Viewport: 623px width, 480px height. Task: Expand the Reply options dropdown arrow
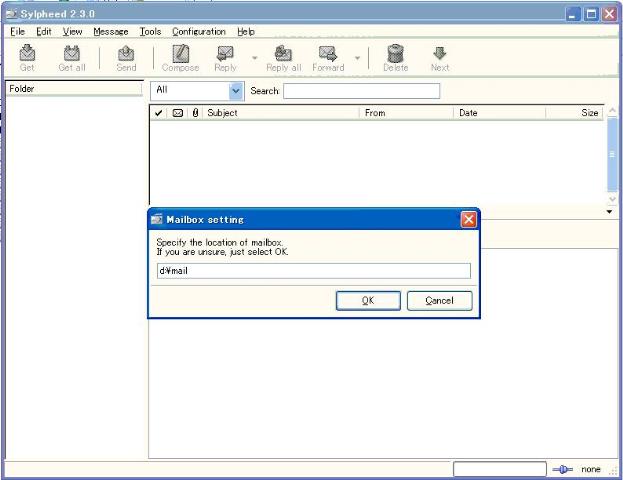254,58
